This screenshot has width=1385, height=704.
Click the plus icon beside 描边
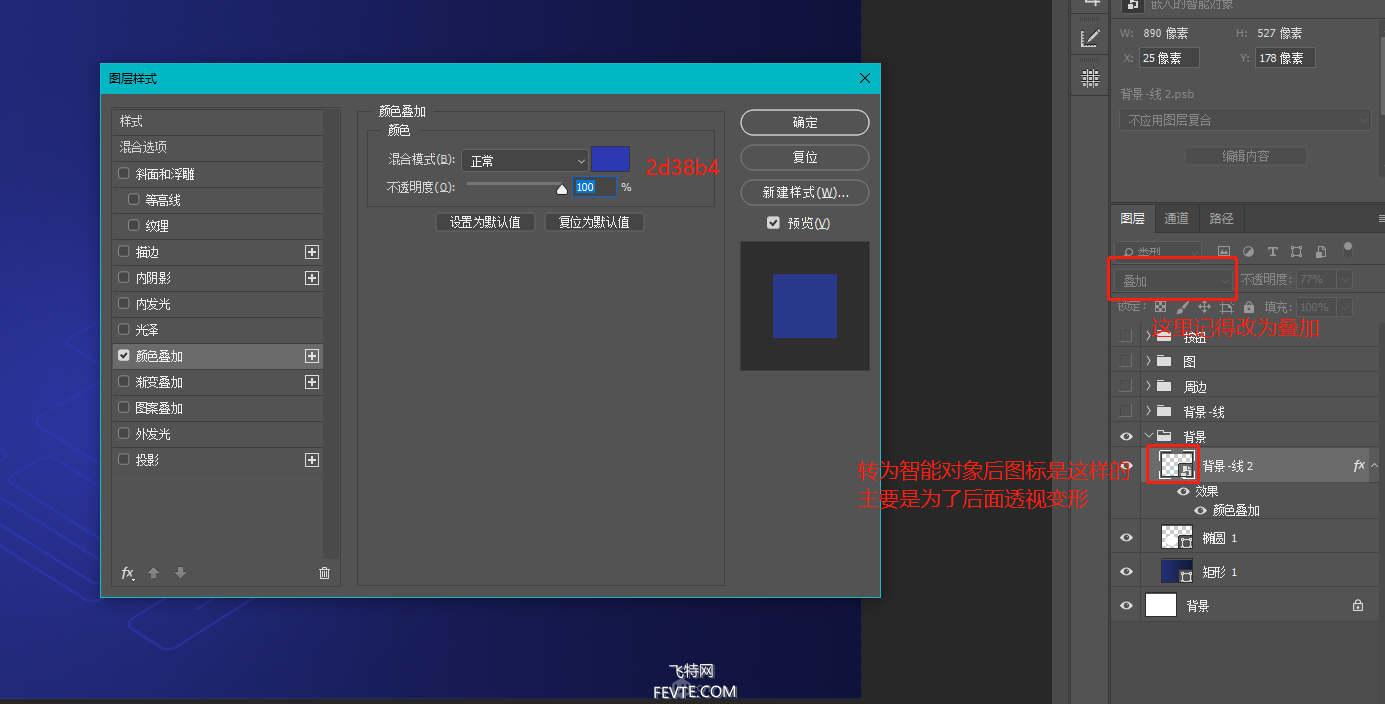[312, 252]
